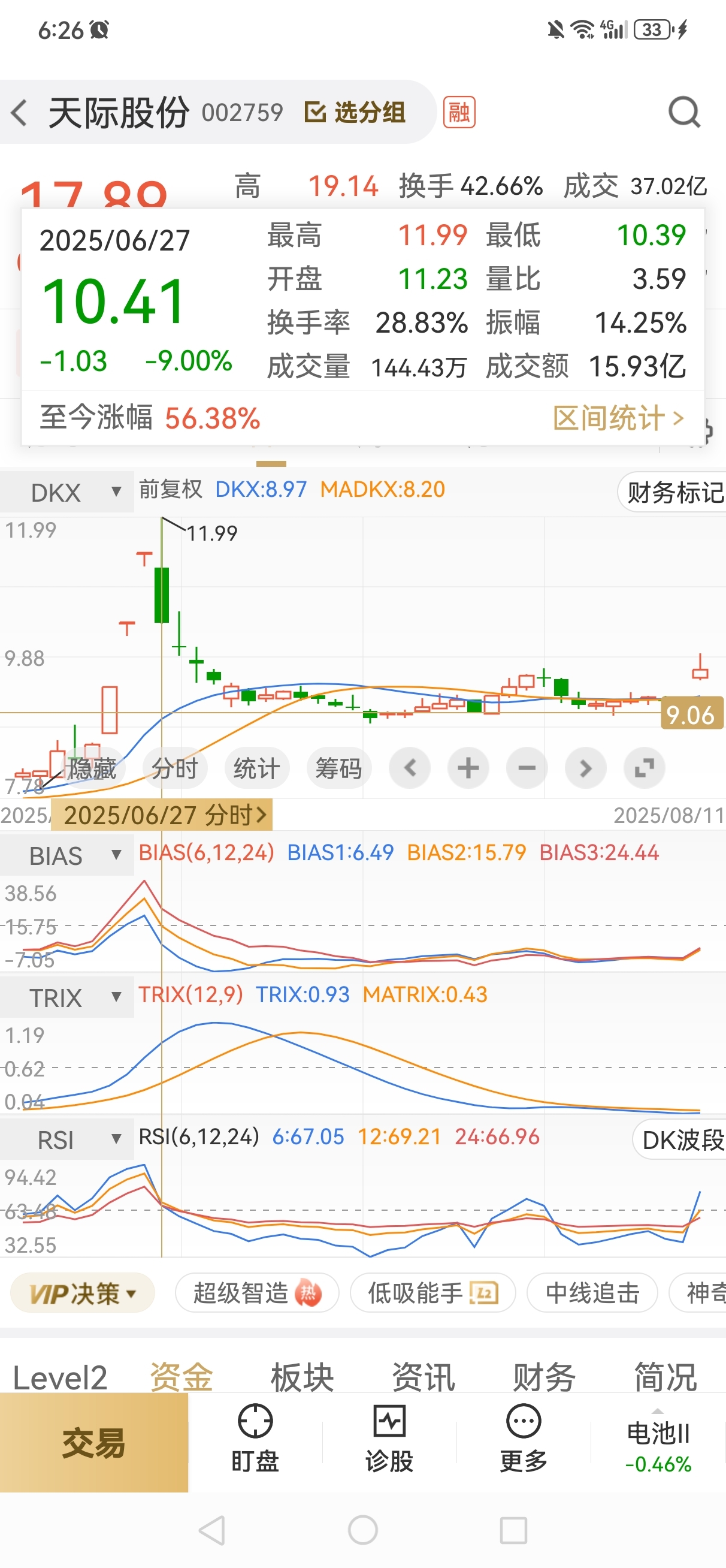Expand the TRIX indicator dropdown

coord(67,997)
